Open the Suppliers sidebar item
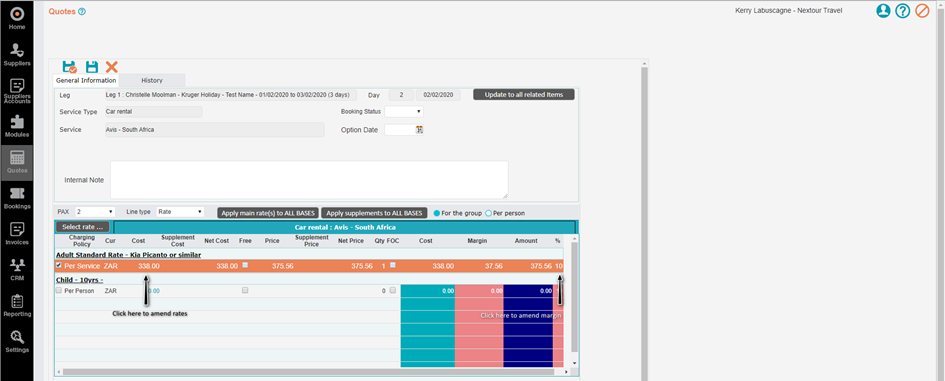The width and height of the screenshot is (945, 381). pos(17,54)
